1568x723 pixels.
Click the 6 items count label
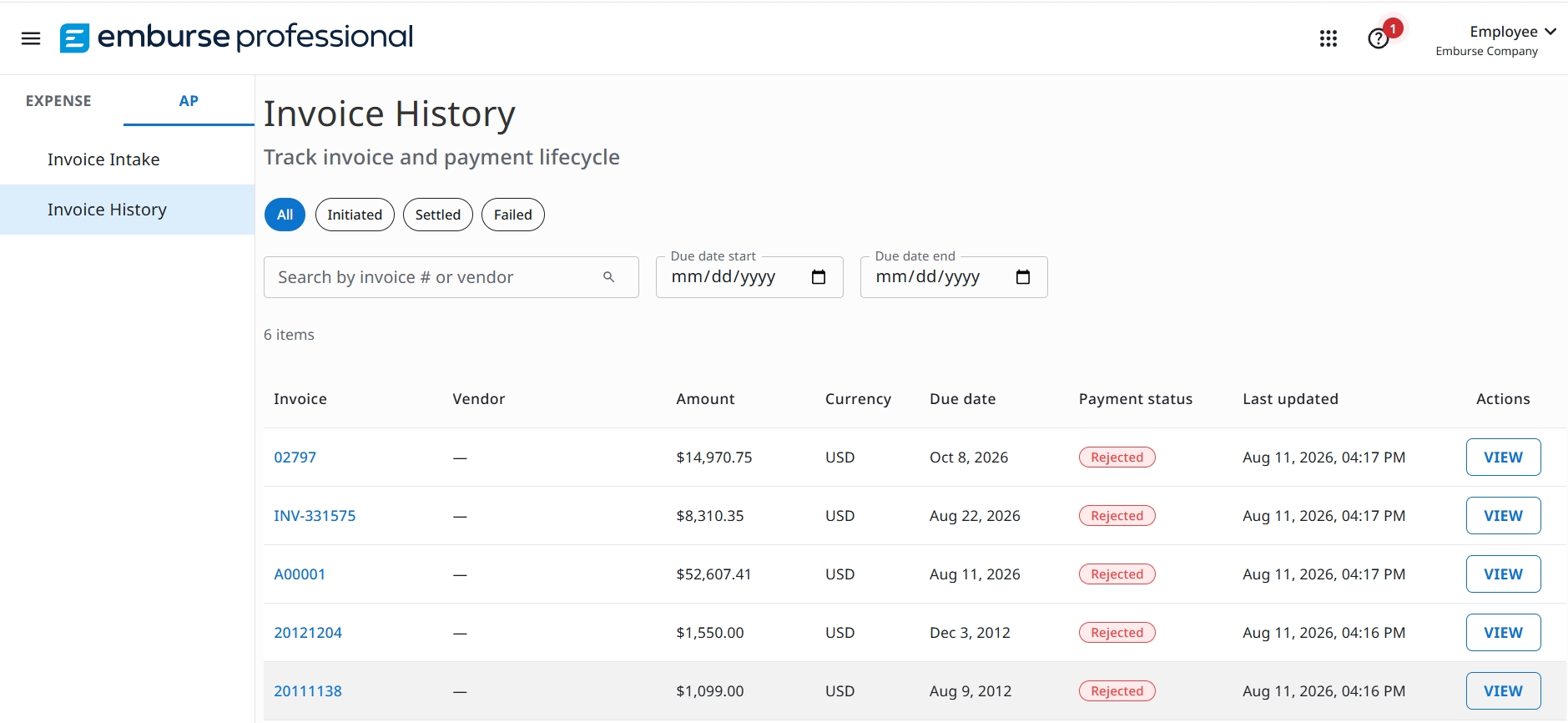[289, 335]
